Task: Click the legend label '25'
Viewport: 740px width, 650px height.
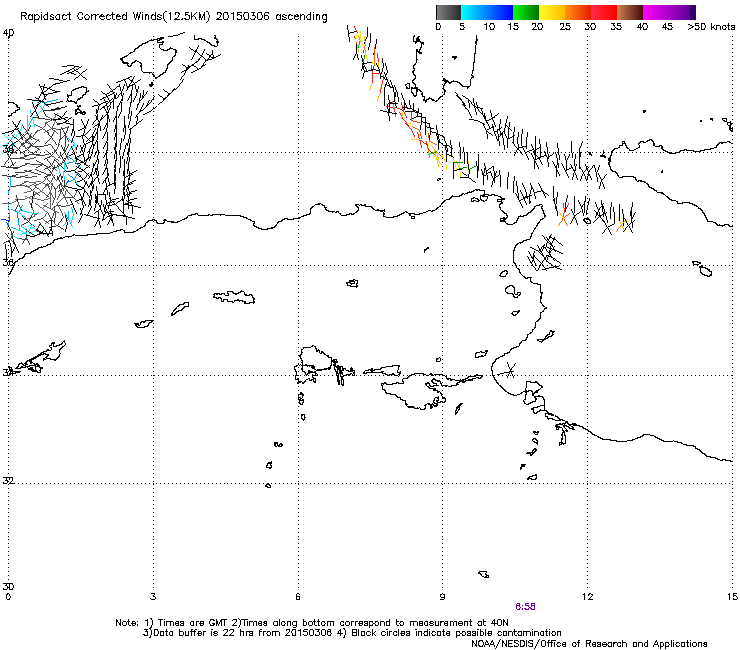Action: (x=565, y=27)
